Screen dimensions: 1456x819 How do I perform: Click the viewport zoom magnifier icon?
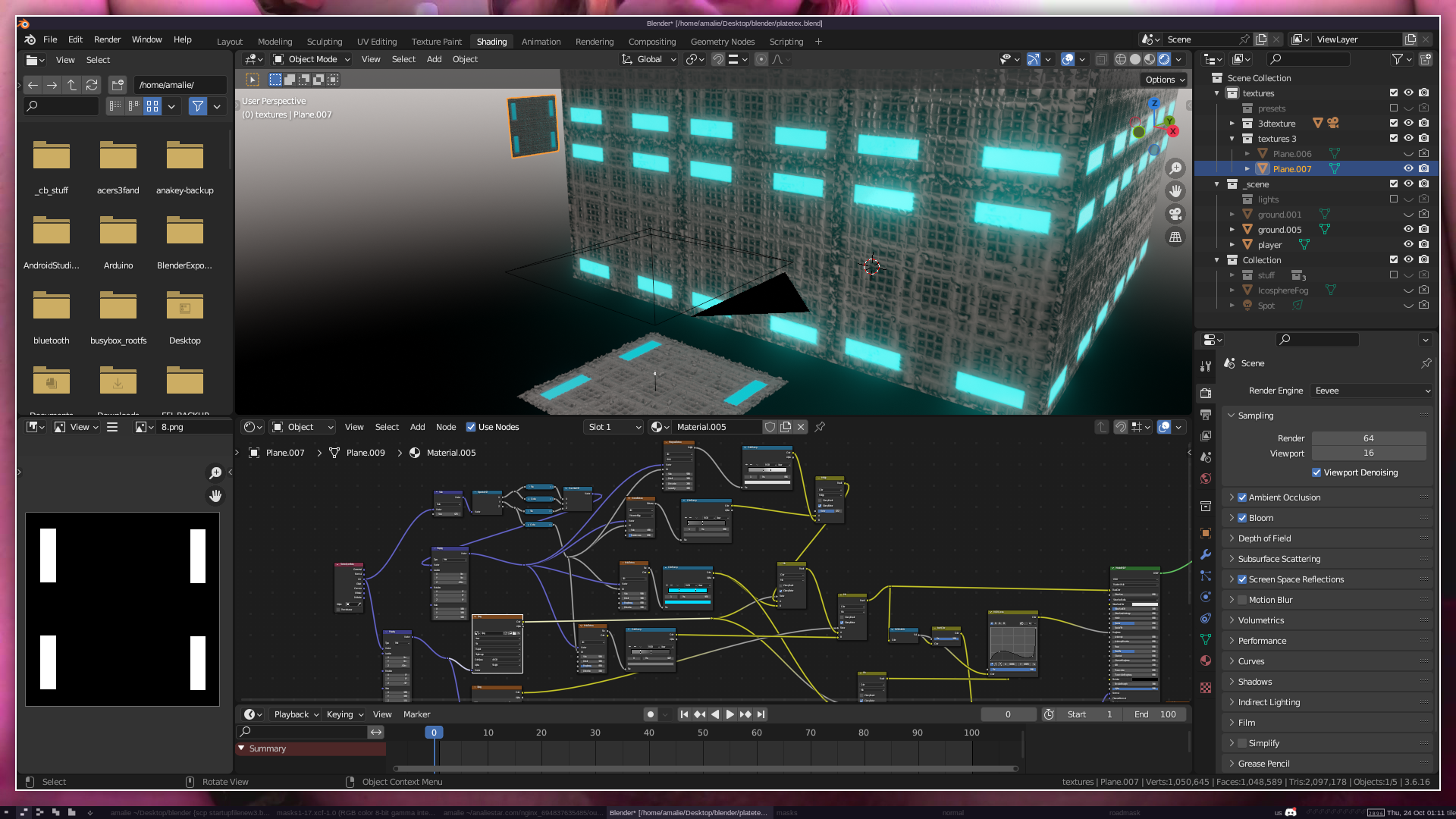[x=1175, y=168]
